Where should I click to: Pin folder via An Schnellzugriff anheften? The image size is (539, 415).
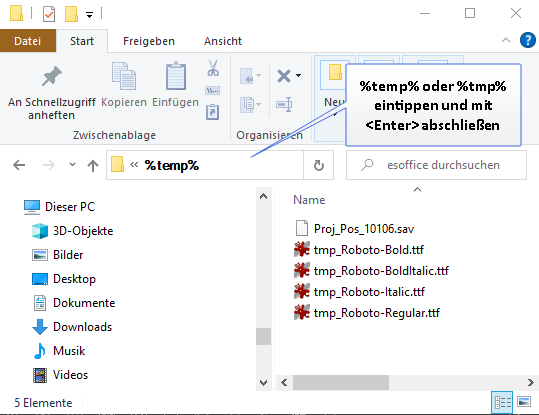pyautogui.click(x=51, y=92)
